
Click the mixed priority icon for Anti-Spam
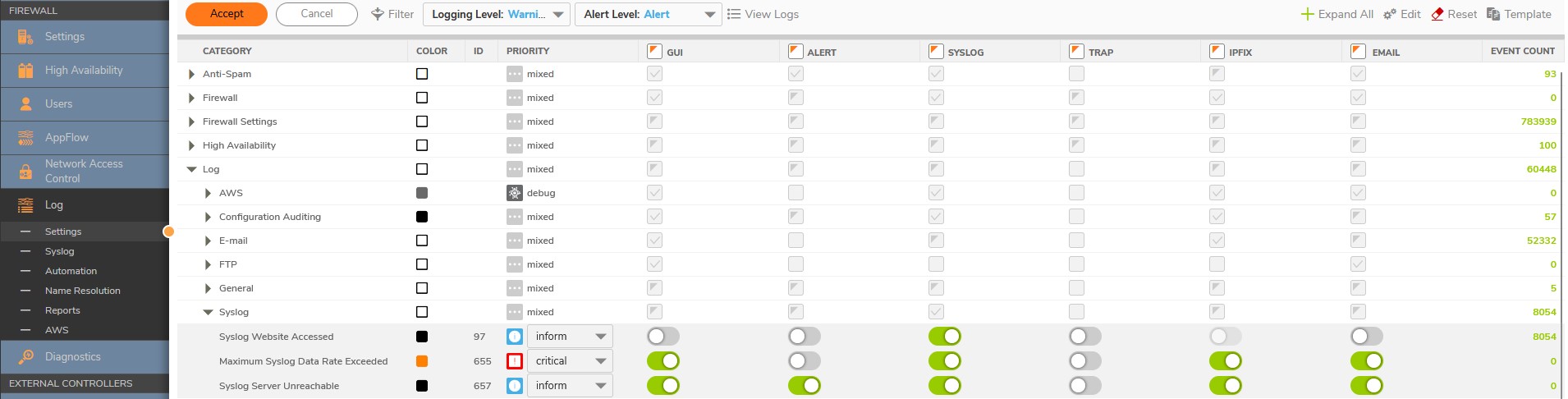515,74
